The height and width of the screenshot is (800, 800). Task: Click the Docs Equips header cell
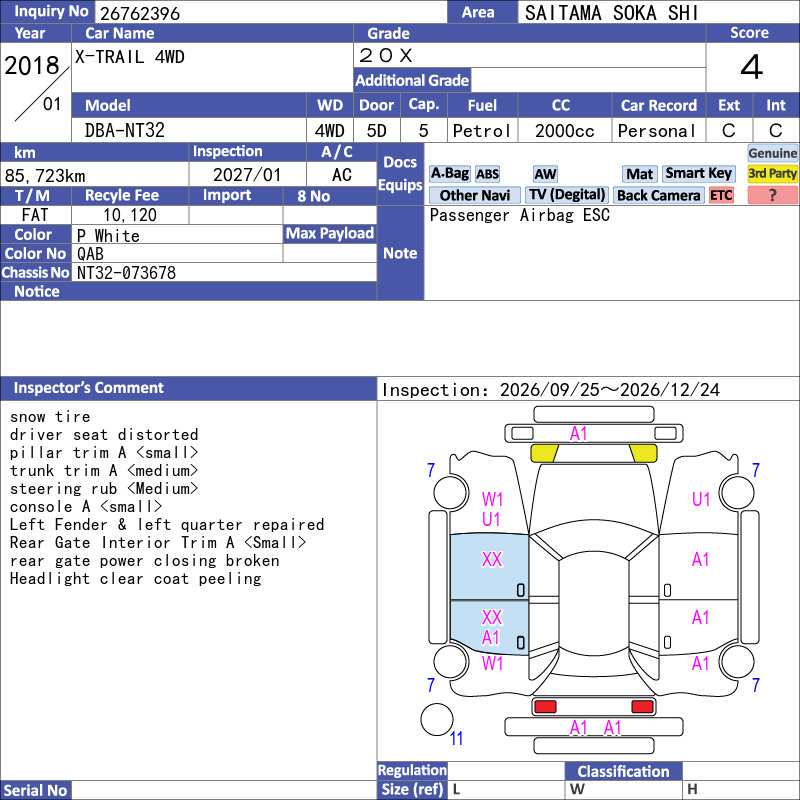pyautogui.click(x=400, y=173)
